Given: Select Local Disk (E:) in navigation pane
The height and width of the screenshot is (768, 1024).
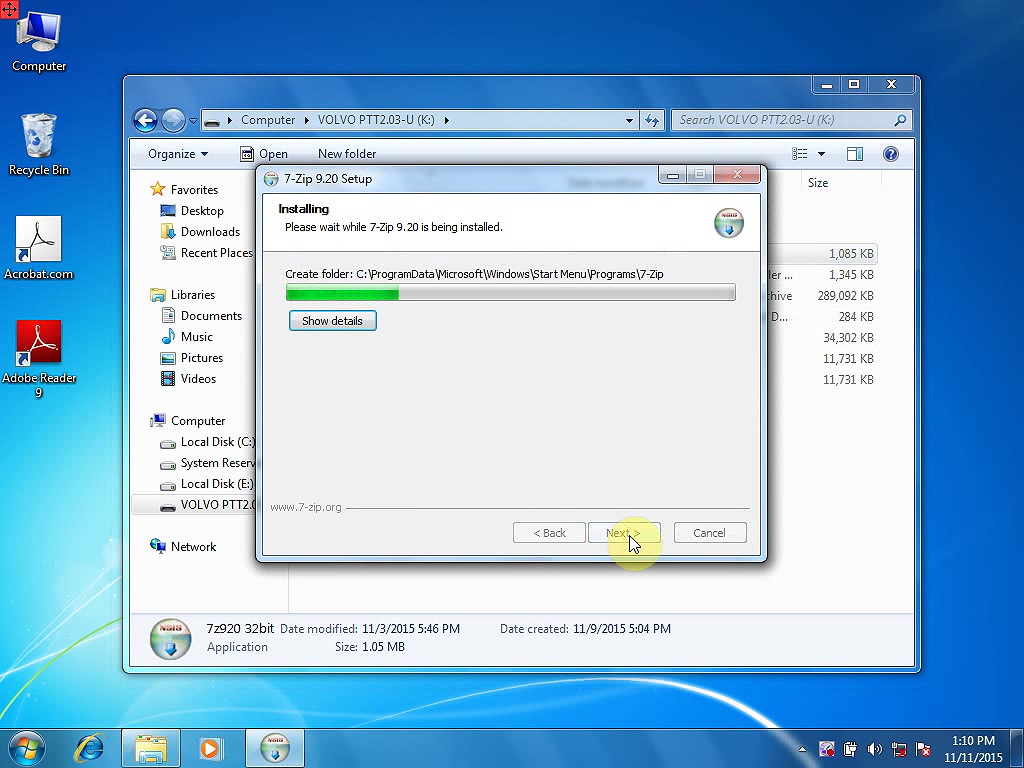Looking at the screenshot, I should [x=207, y=484].
